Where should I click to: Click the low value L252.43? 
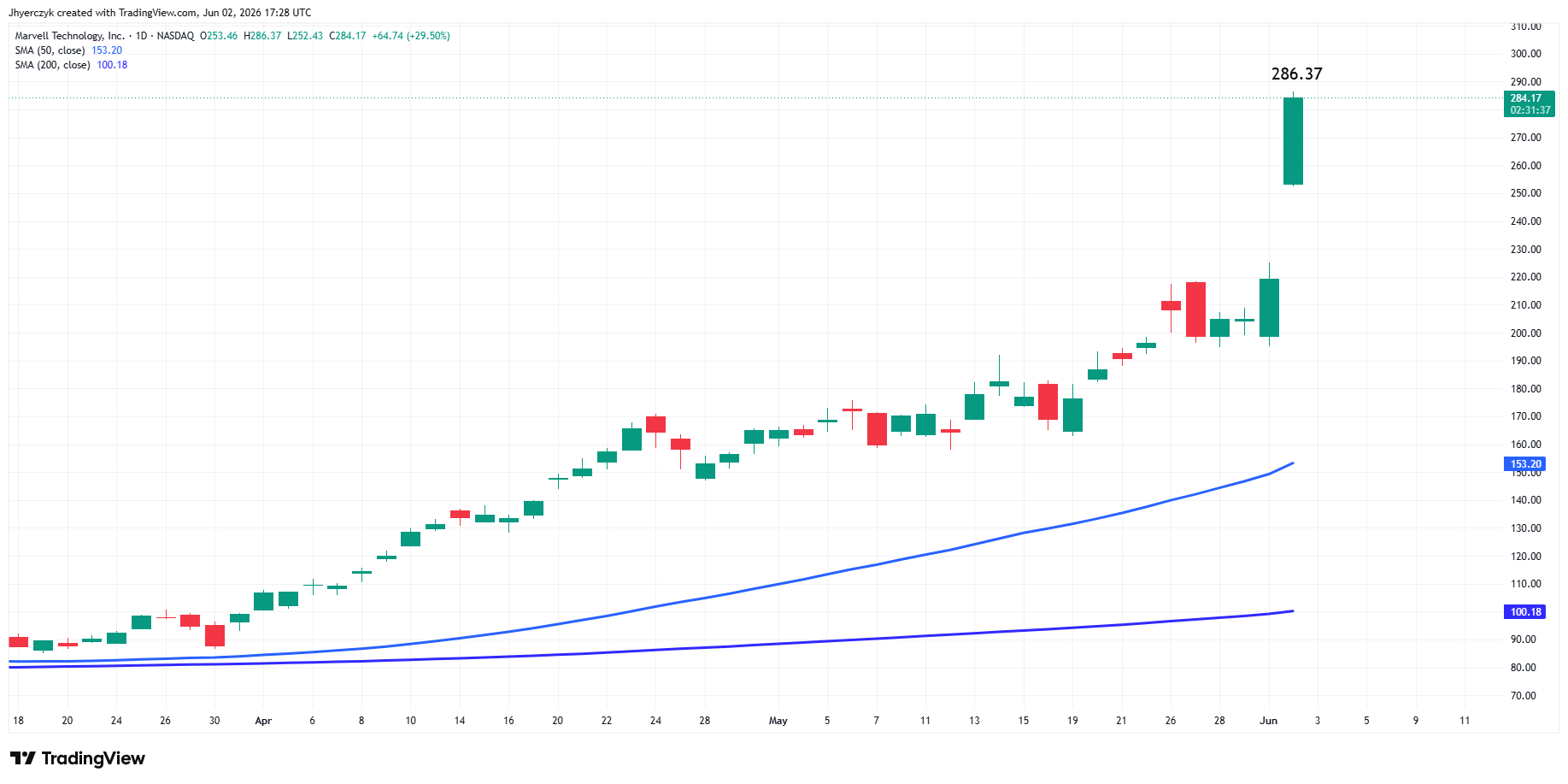tap(305, 36)
